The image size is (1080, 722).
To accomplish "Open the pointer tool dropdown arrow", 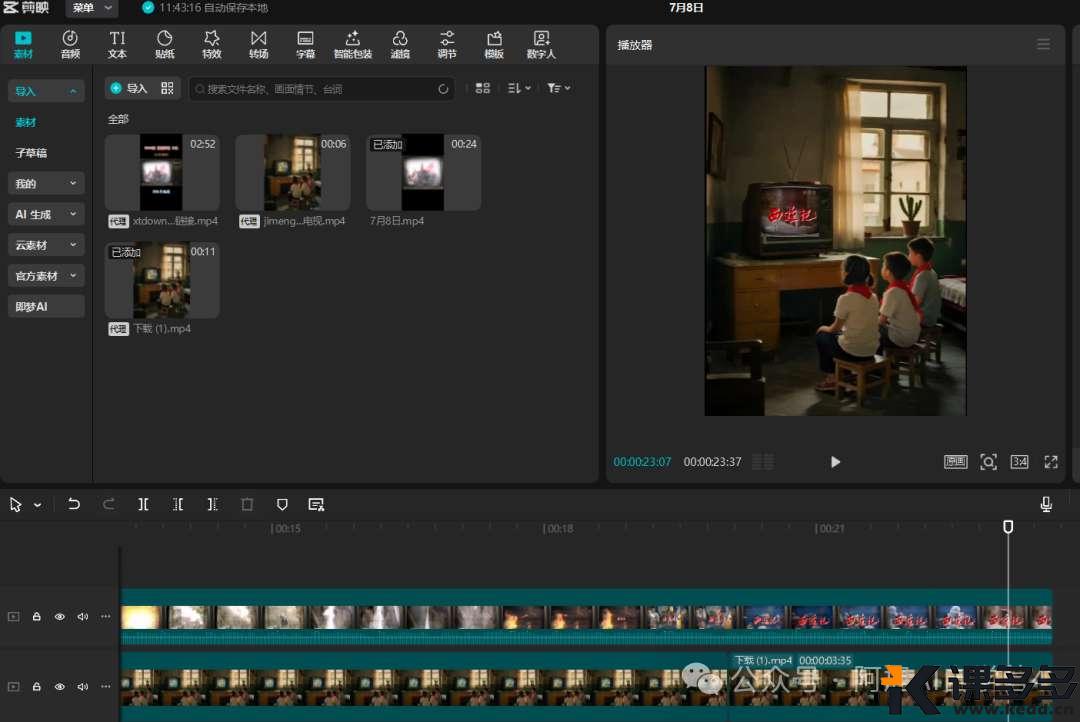I will point(38,505).
